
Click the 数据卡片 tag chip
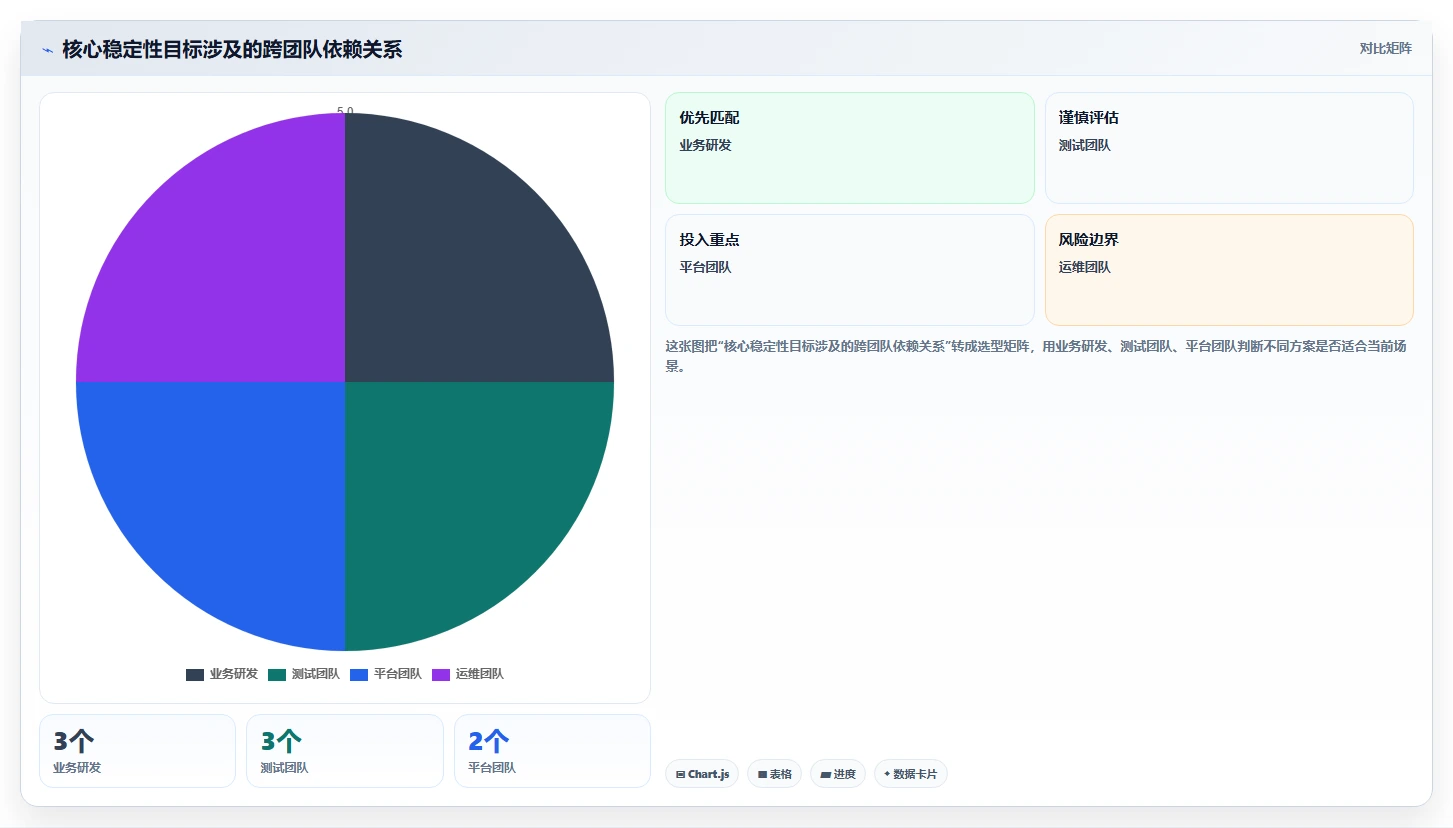(x=911, y=774)
